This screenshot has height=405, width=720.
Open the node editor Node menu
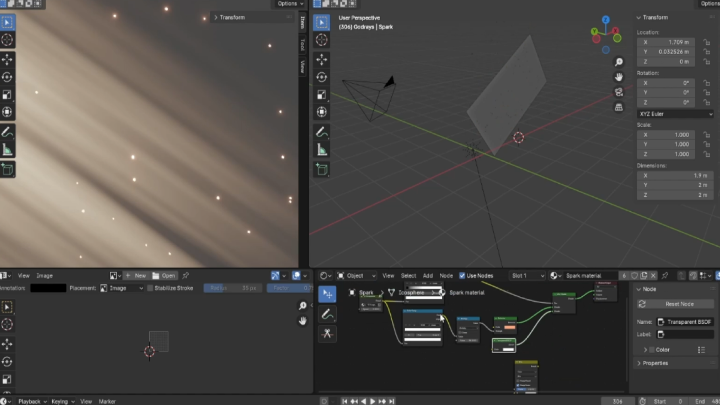446,276
